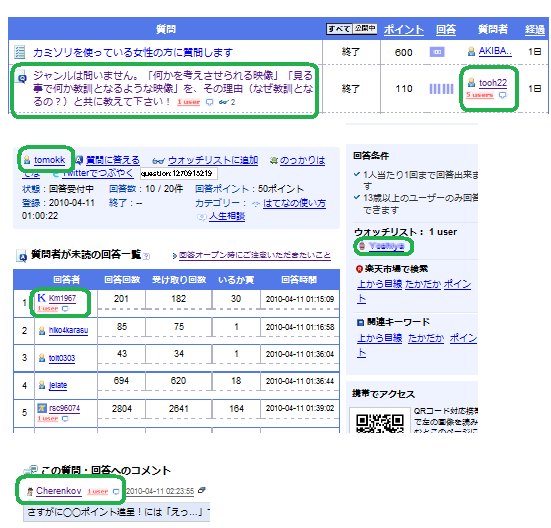Click avatar icon beside jelate
This screenshot has width=551, height=528.
coord(42,385)
